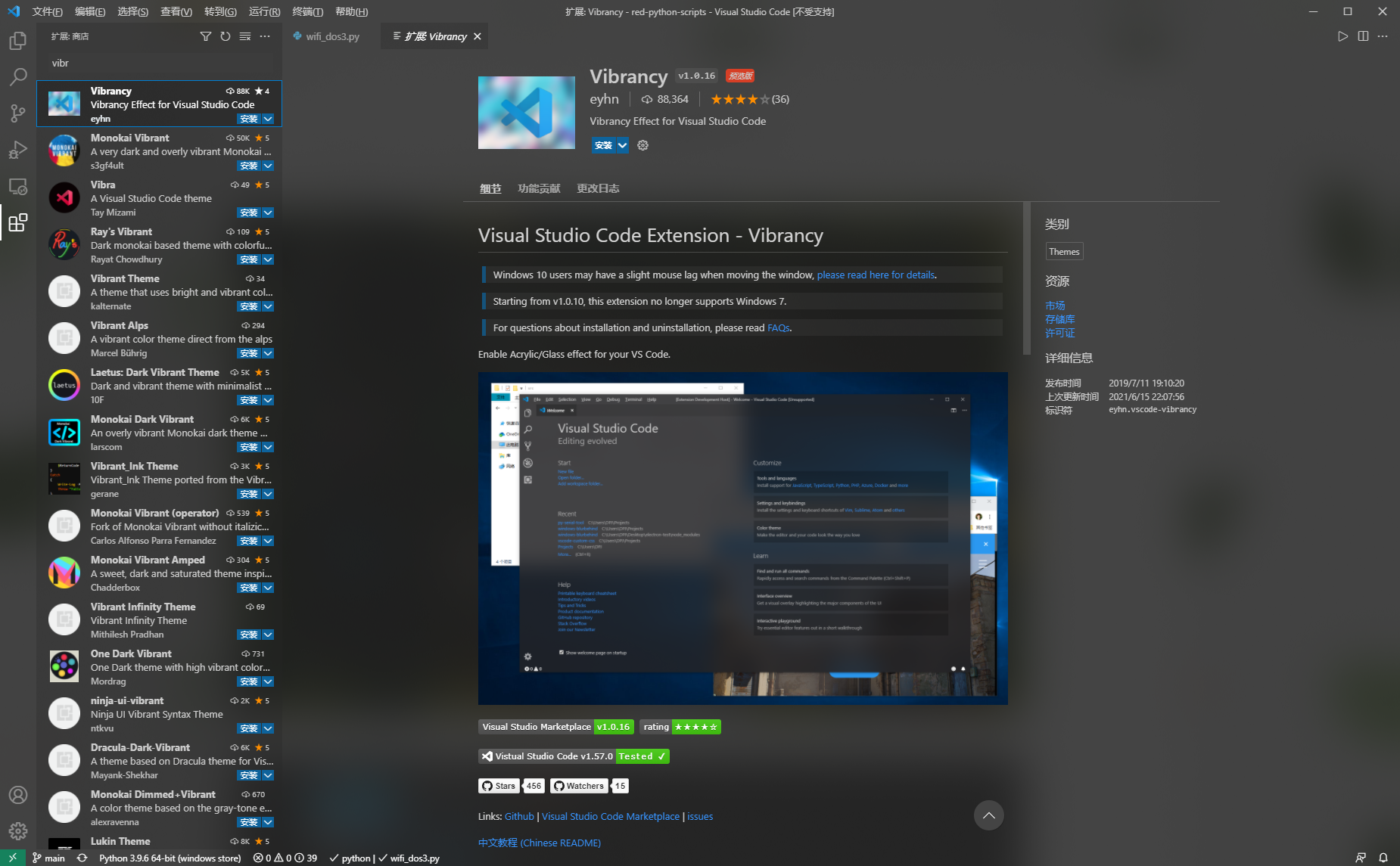Image resolution: width=1400 pixels, height=866 pixels.
Task: Open the Explorer view in activity bar
Action: (18, 41)
